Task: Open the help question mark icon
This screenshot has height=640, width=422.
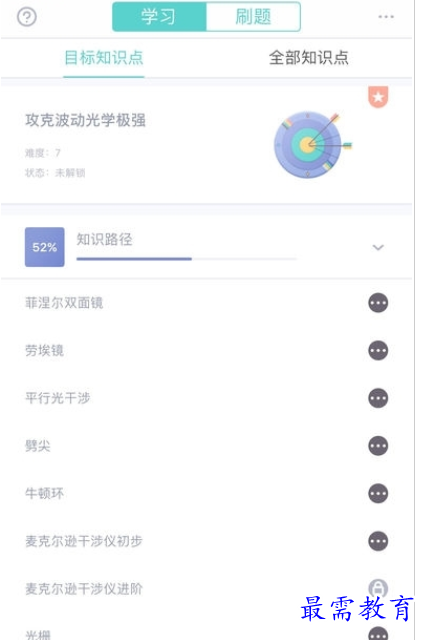Action: coord(27,17)
